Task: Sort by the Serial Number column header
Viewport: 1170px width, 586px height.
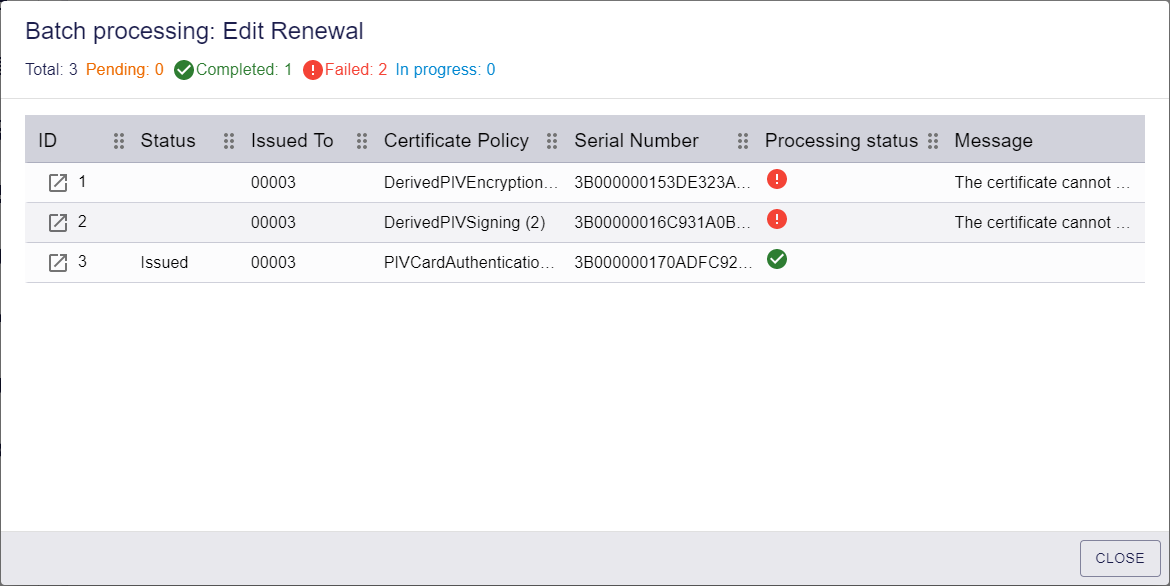Action: [x=636, y=140]
